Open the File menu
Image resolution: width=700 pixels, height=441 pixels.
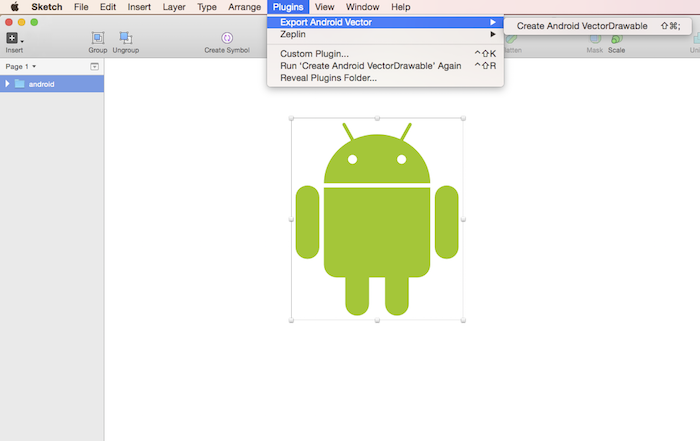point(81,7)
